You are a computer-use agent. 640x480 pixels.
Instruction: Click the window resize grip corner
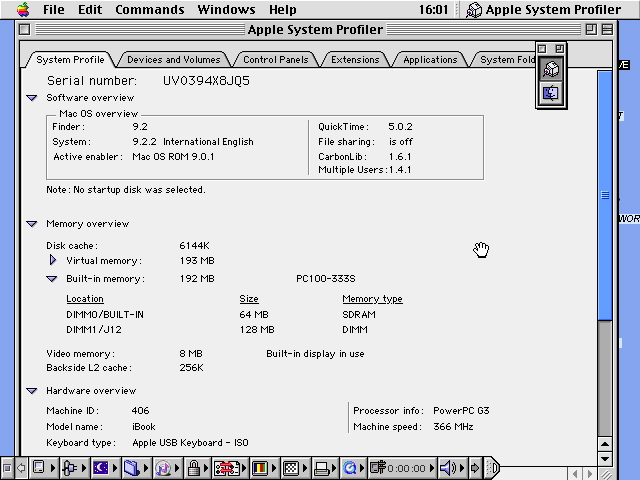coord(606,474)
